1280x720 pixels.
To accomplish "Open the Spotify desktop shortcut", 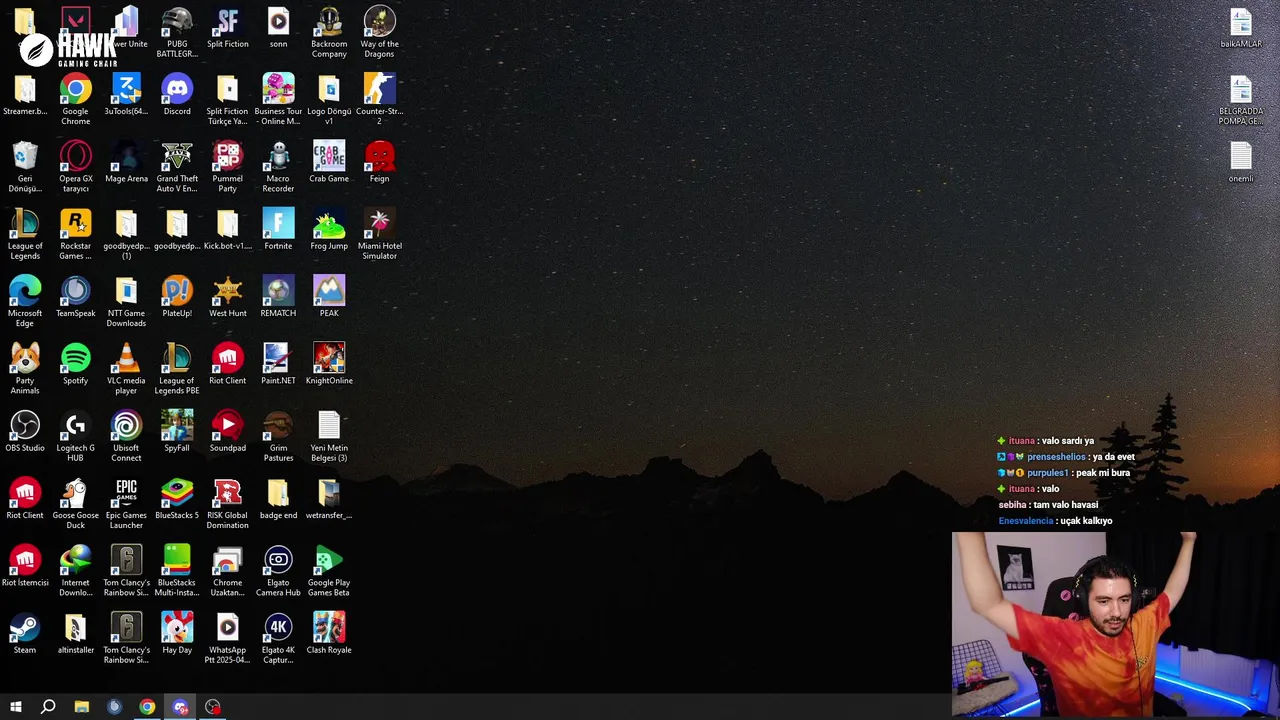I will point(75,359).
